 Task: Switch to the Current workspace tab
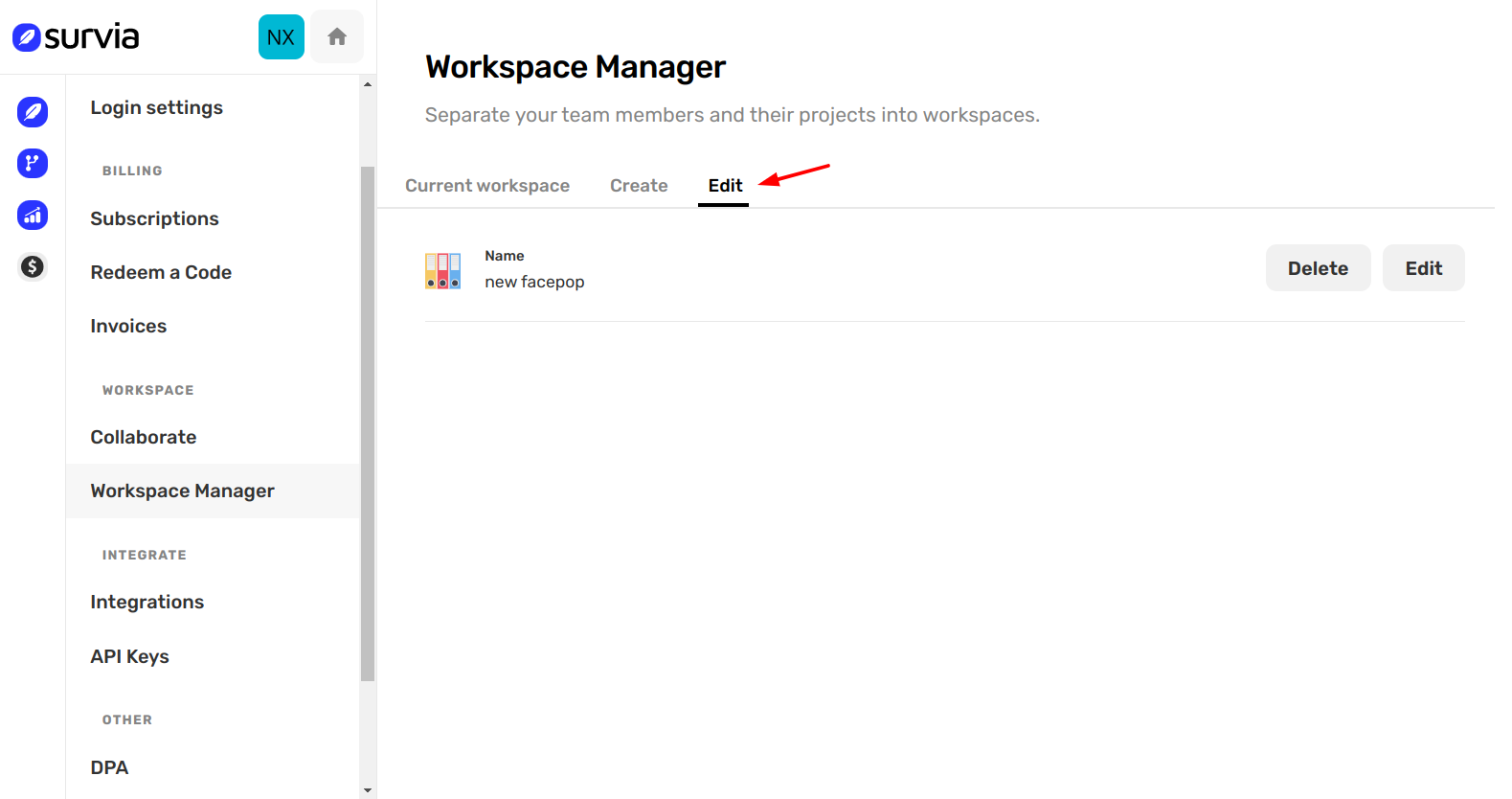tap(486, 186)
